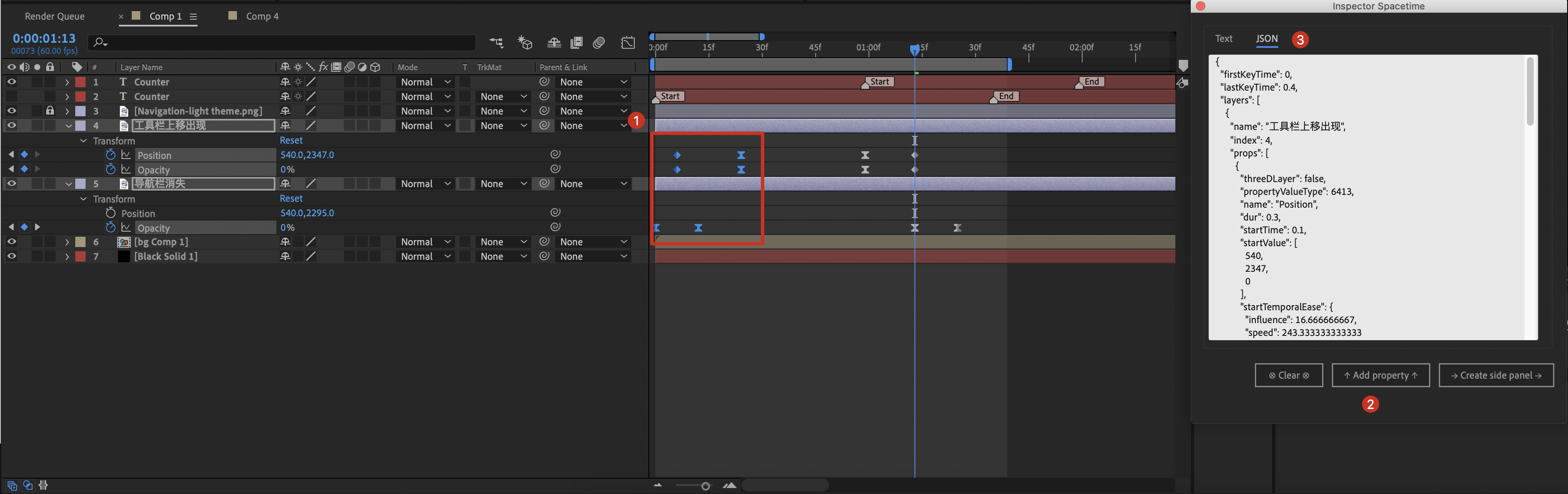The width and height of the screenshot is (1568, 494).
Task: Enable the frame blending icon in timeline toolbar
Action: [577, 43]
